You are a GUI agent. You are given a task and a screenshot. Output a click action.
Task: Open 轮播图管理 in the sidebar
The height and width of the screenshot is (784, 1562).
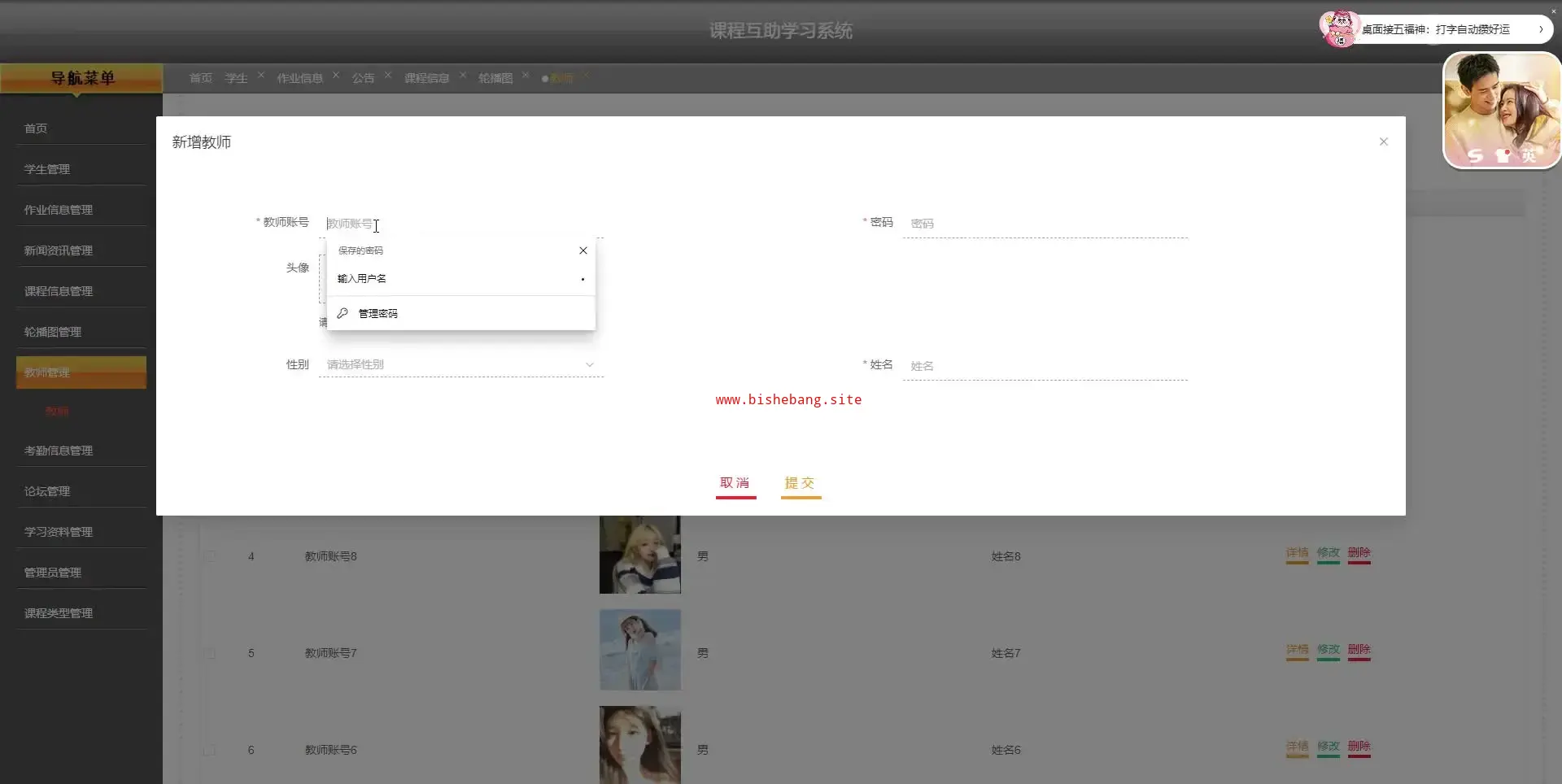(x=81, y=332)
